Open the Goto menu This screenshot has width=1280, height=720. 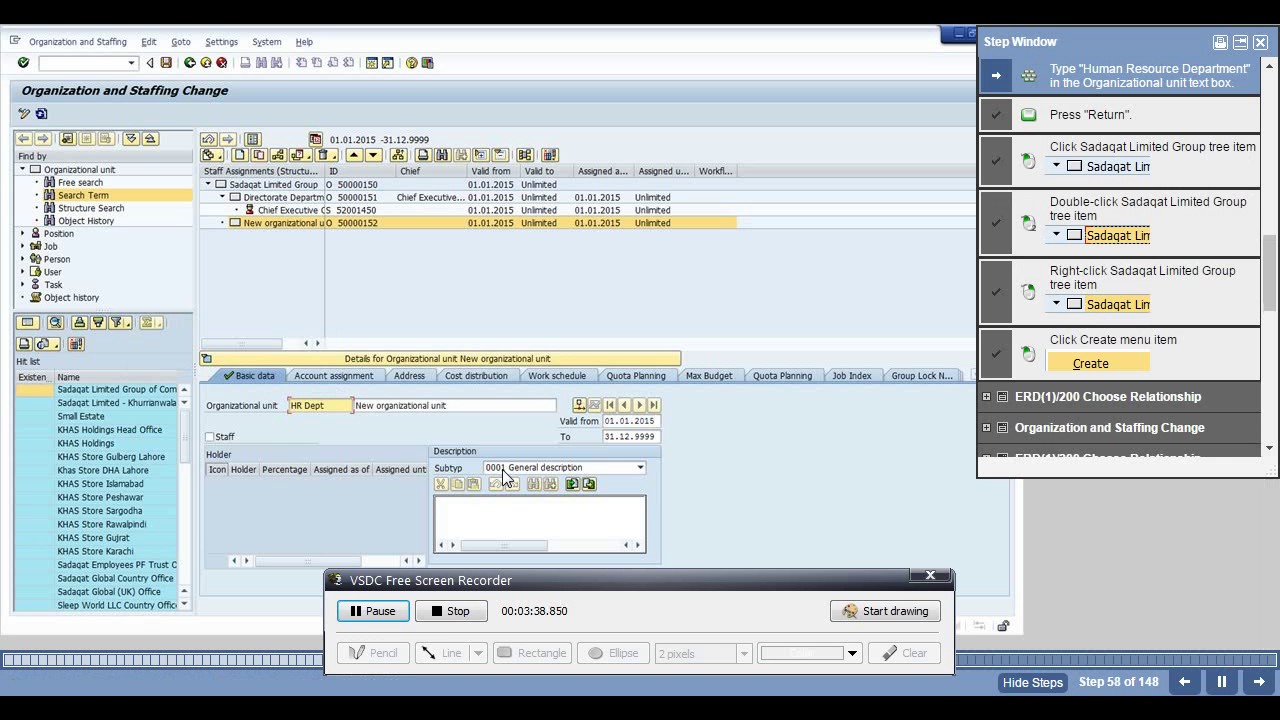181,42
